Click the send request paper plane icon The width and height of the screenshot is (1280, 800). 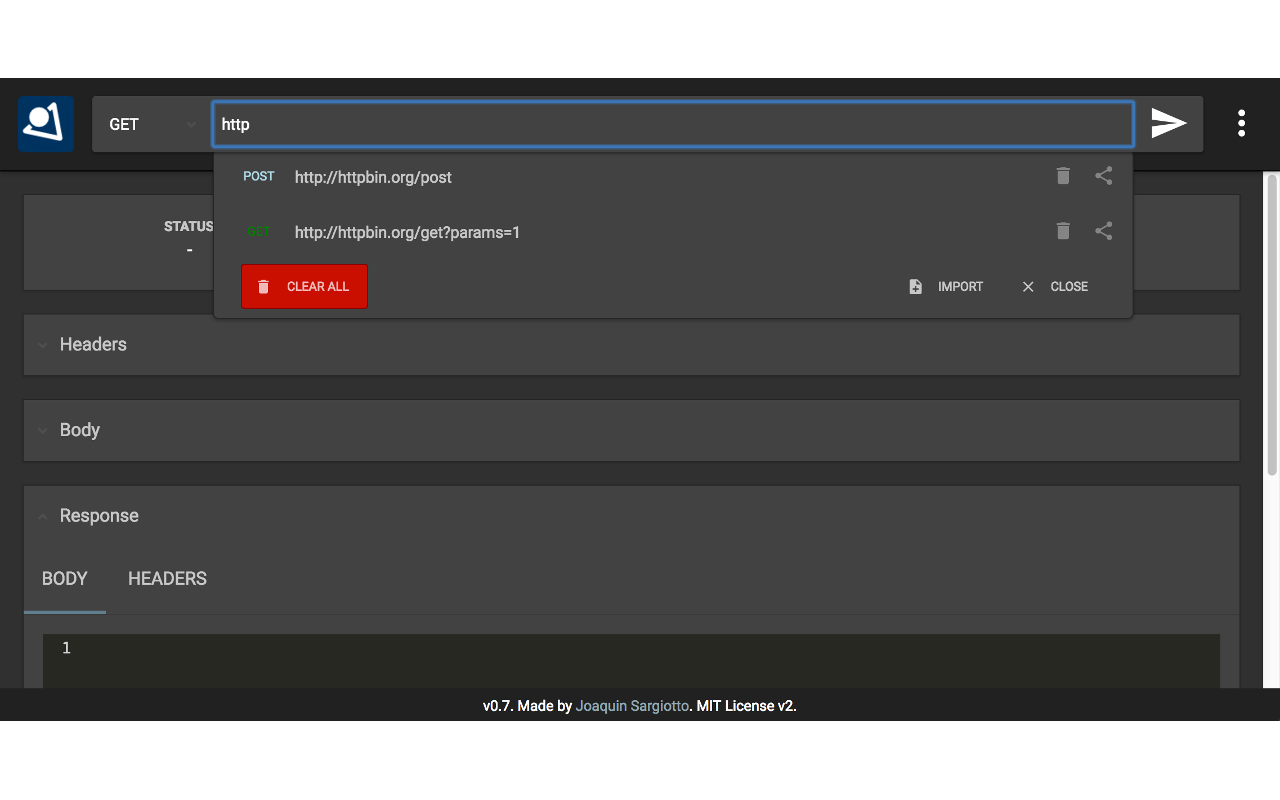point(1168,123)
